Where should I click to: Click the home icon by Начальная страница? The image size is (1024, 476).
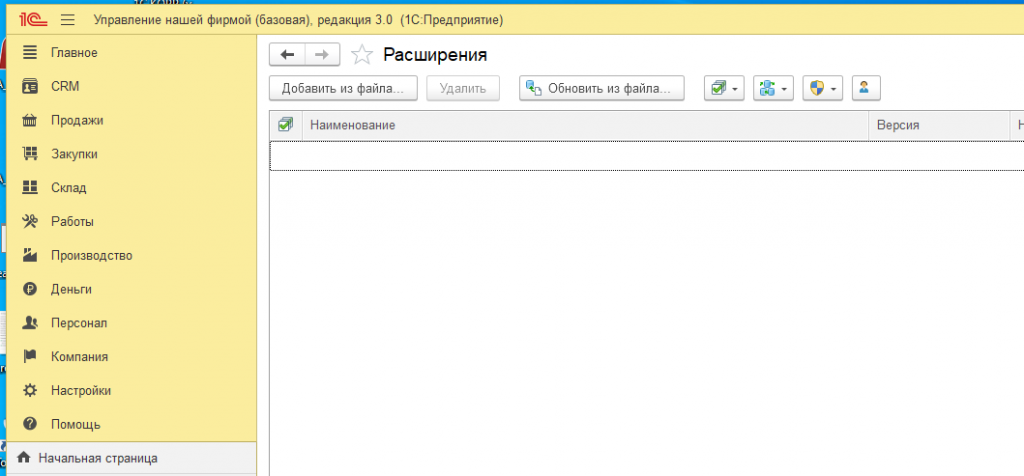coord(24,458)
